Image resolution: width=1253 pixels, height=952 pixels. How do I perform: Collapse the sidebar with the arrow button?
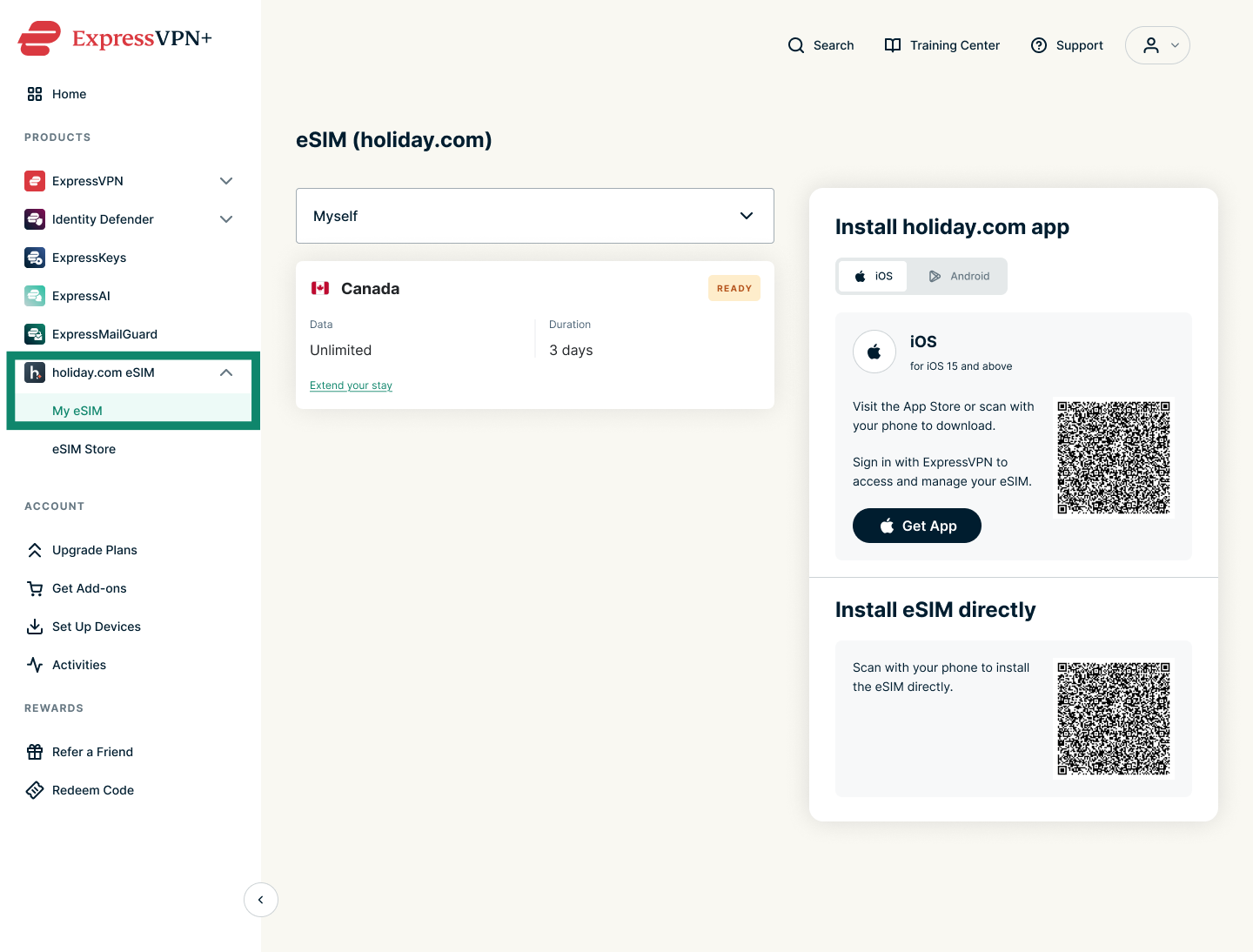[261, 900]
